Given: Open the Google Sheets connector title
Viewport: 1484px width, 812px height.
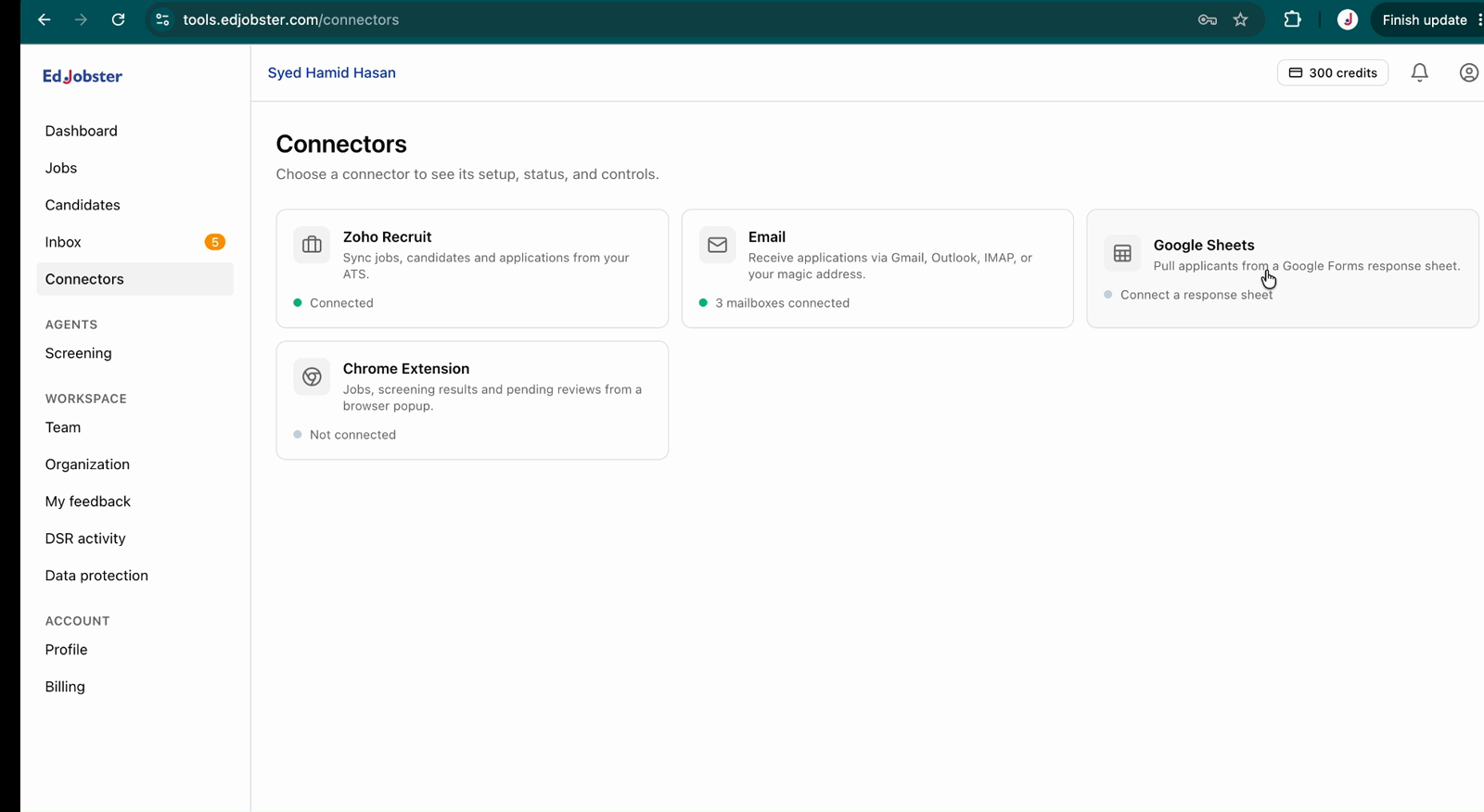Looking at the screenshot, I should coord(1204,245).
